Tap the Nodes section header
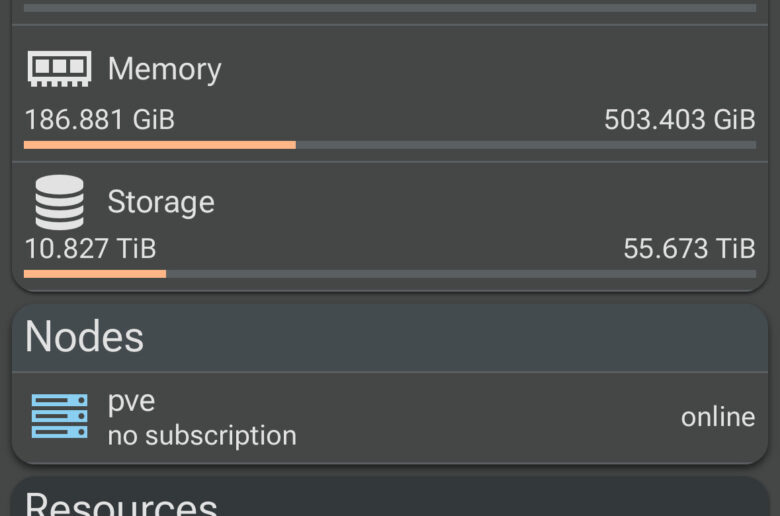Image resolution: width=780 pixels, height=516 pixels. (x=84, y=337)
